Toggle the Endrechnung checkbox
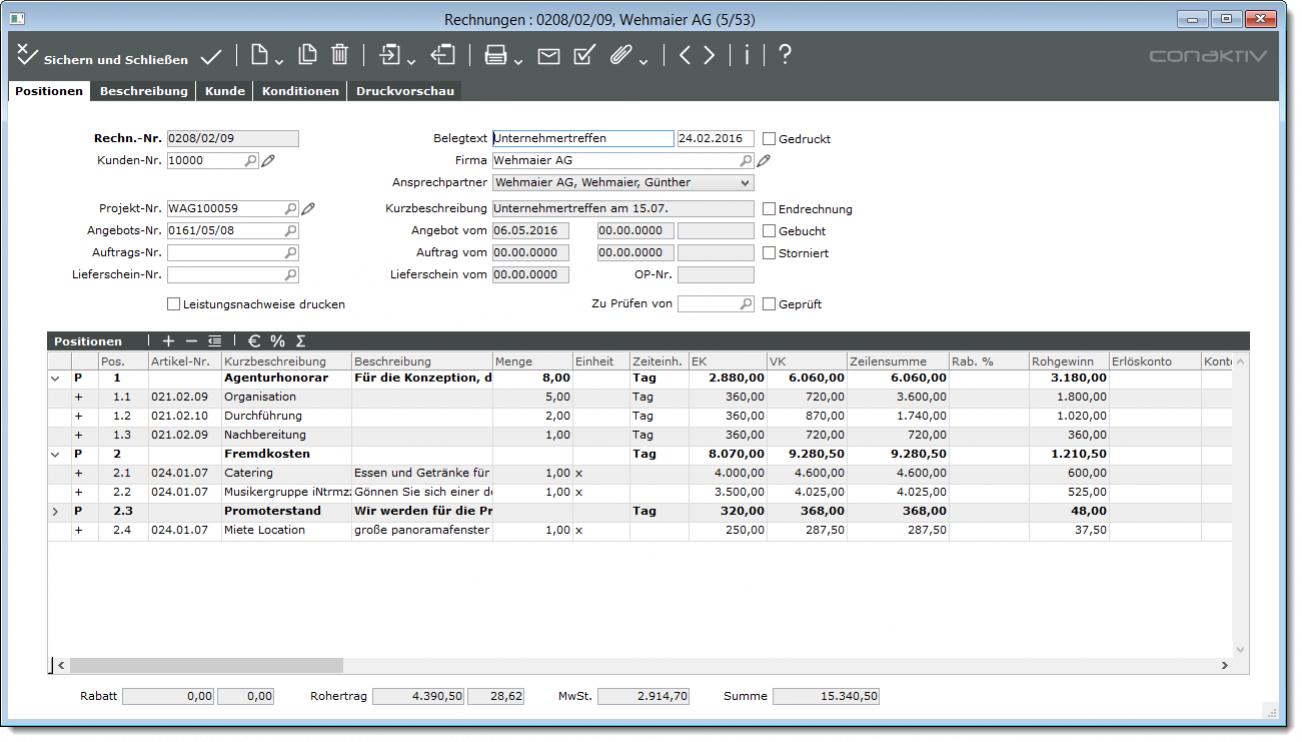 [769, 209]
